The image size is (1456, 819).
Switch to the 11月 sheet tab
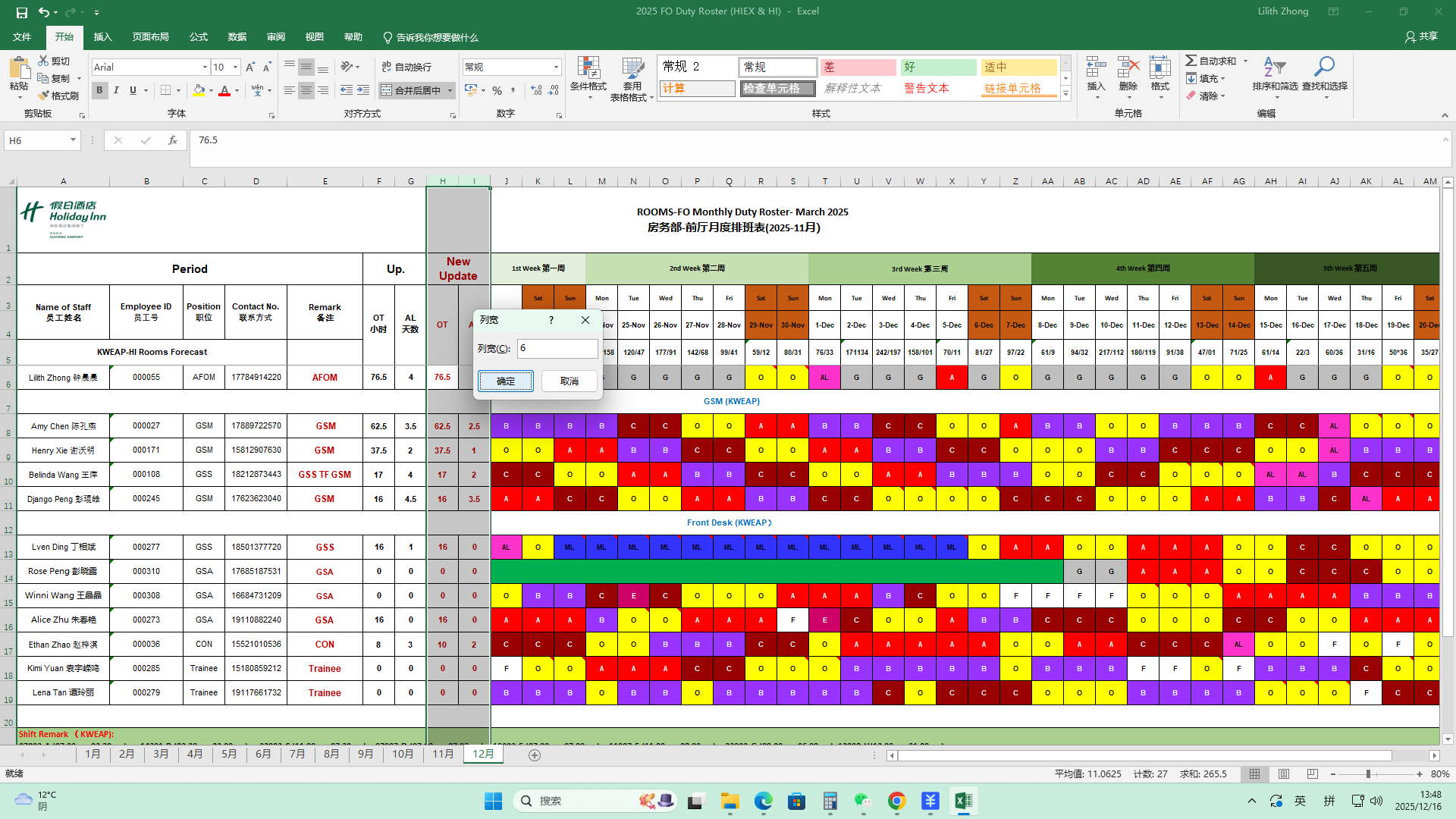point(443,754)
